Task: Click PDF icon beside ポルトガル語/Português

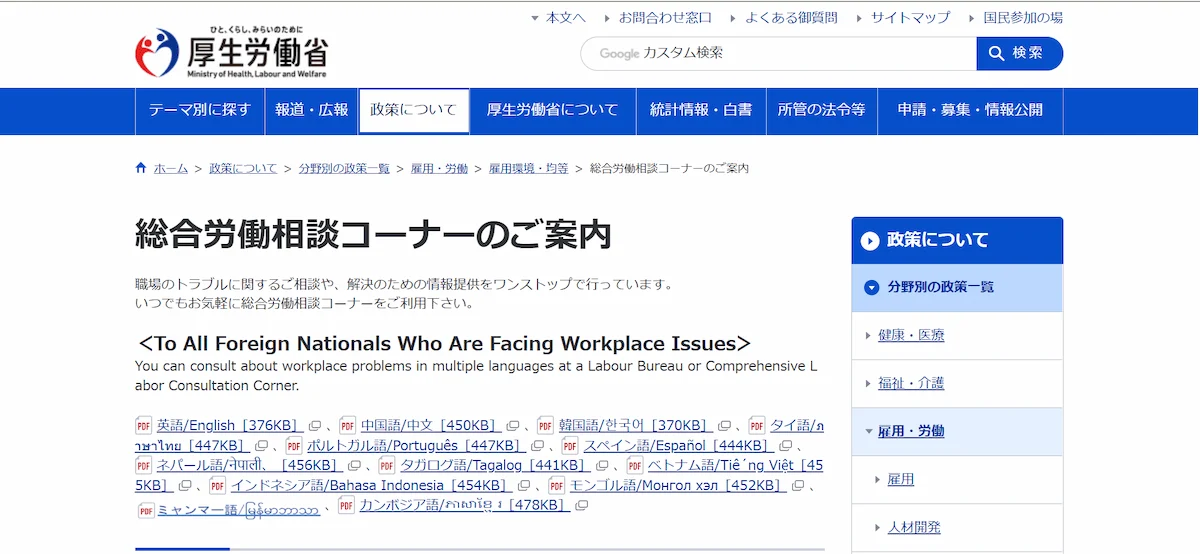Action: [x=294, y=445]
